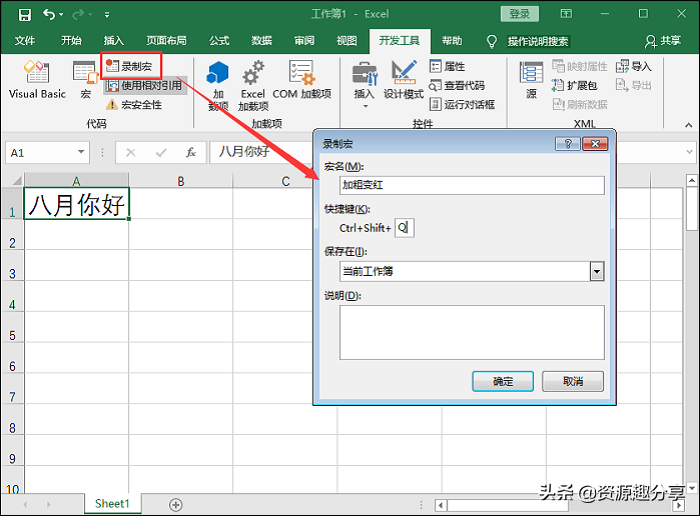Screen dimensions: 700x516
Task: Select the Sheet1 worksheet tab
Action: (x=112, y=504)
